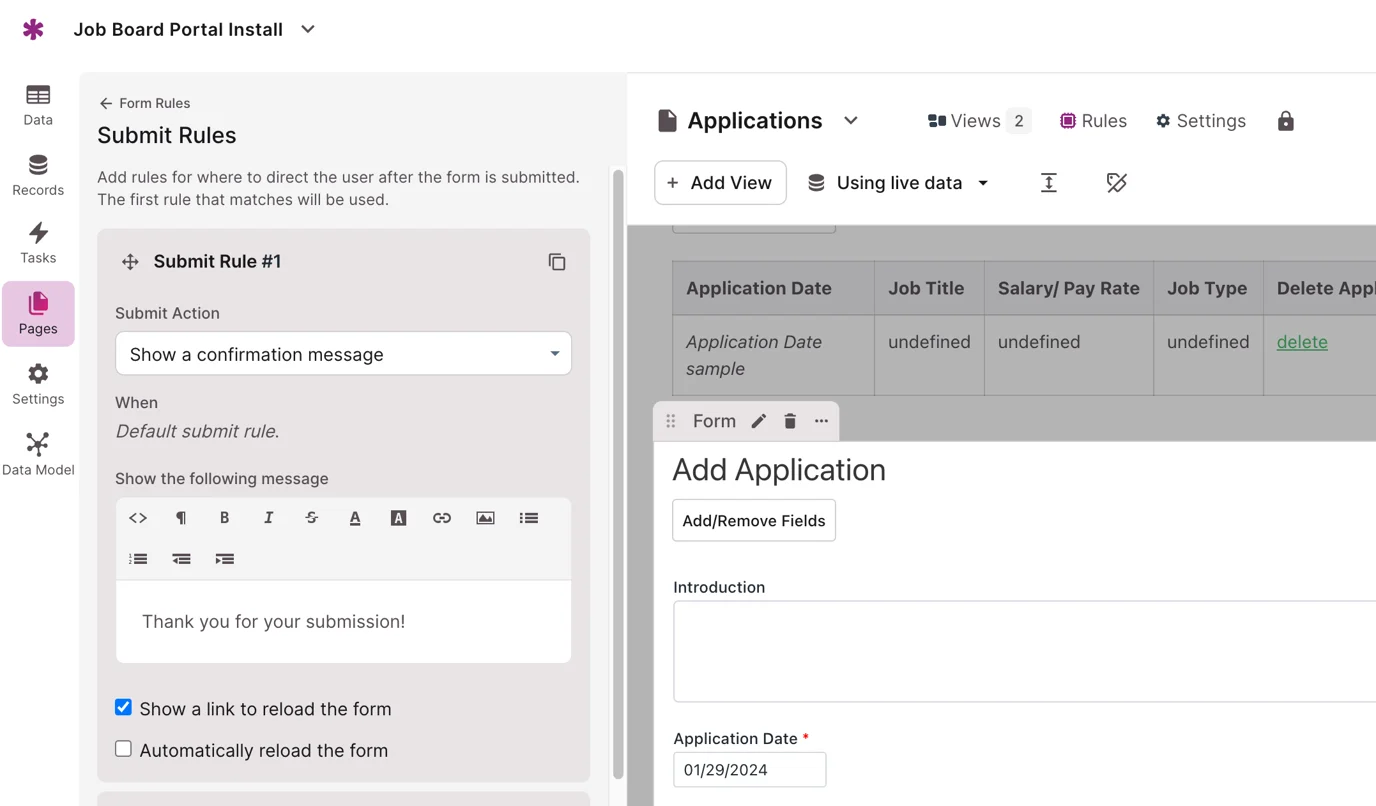Click the Bold formatting icon
1376x806 pixels.
coord(224,518)
